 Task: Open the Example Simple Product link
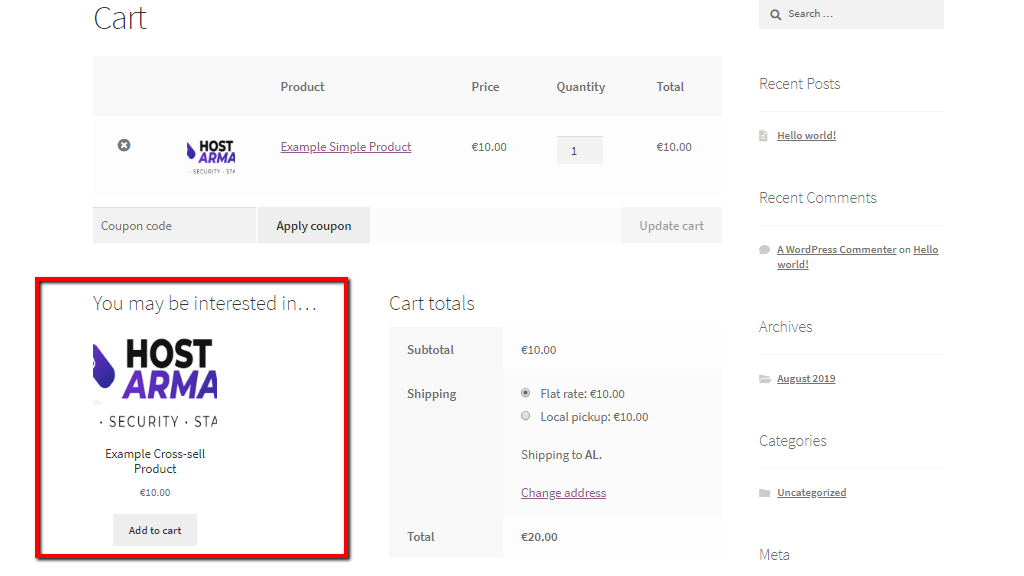tap(346, 147)
